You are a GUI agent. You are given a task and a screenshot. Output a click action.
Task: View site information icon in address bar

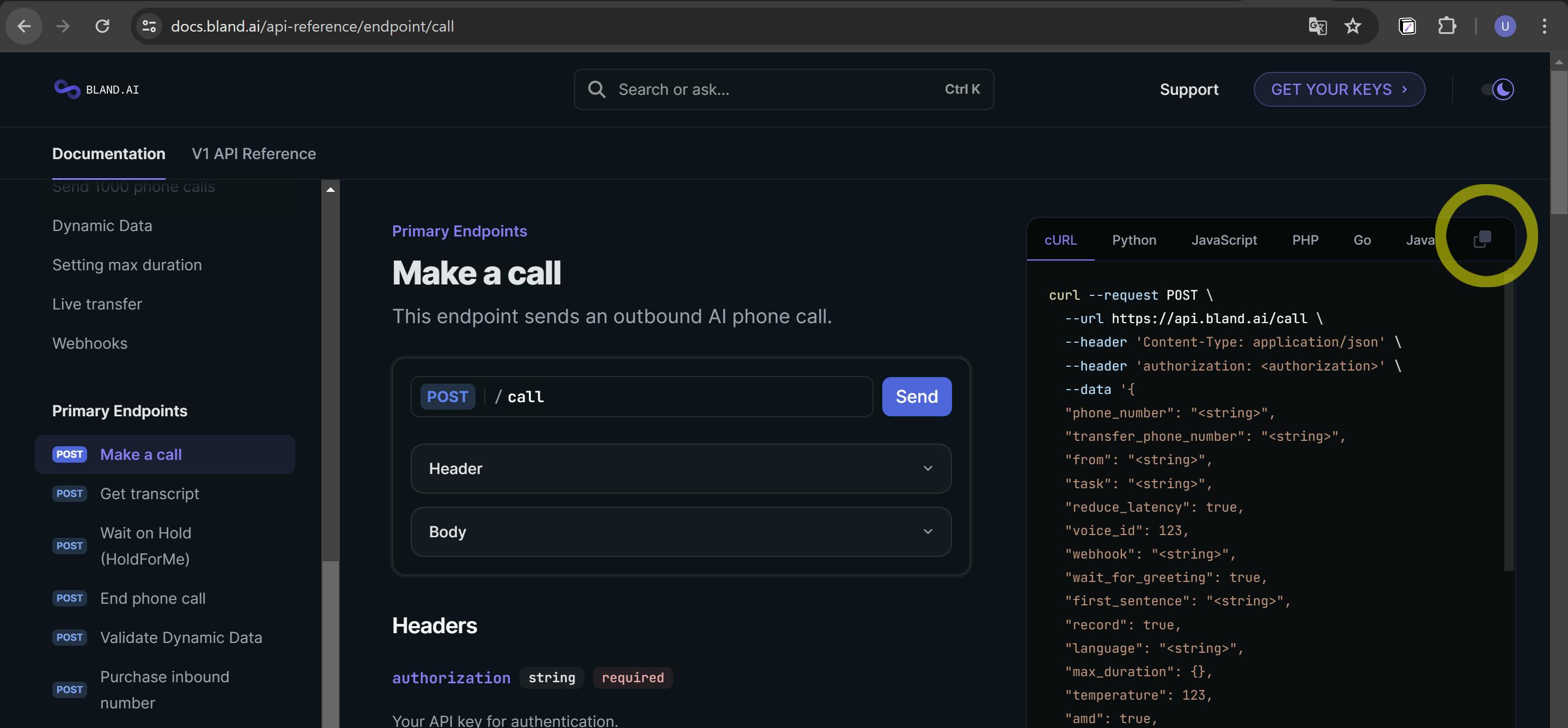(149, 26)
